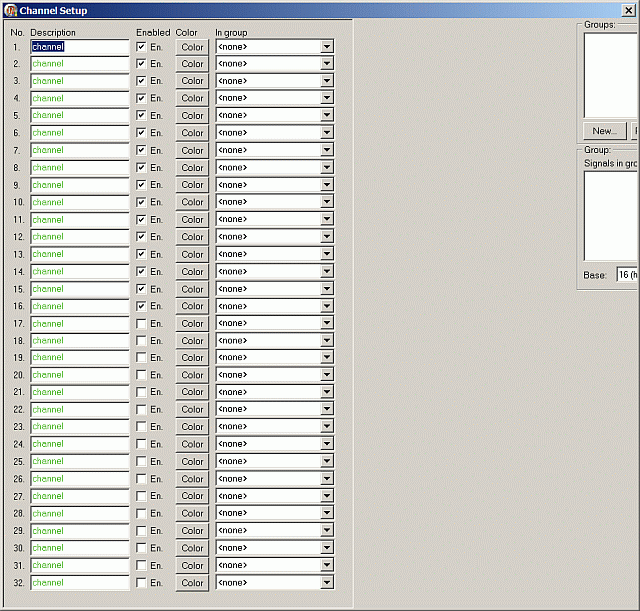
Task: Click the description field of channel 2
Action: click(80, 64)
